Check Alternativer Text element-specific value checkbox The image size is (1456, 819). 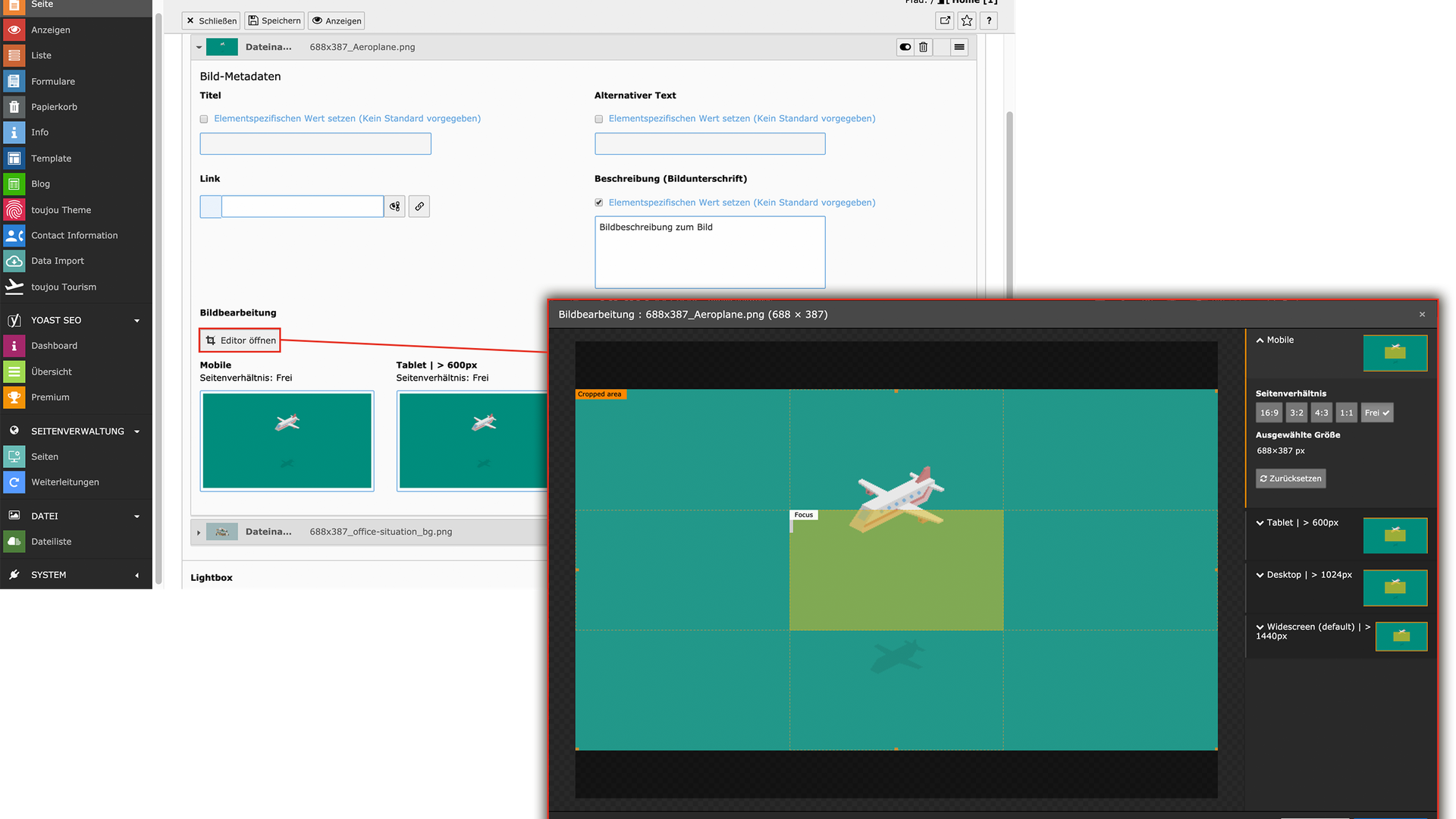click(x=599, y=119)
